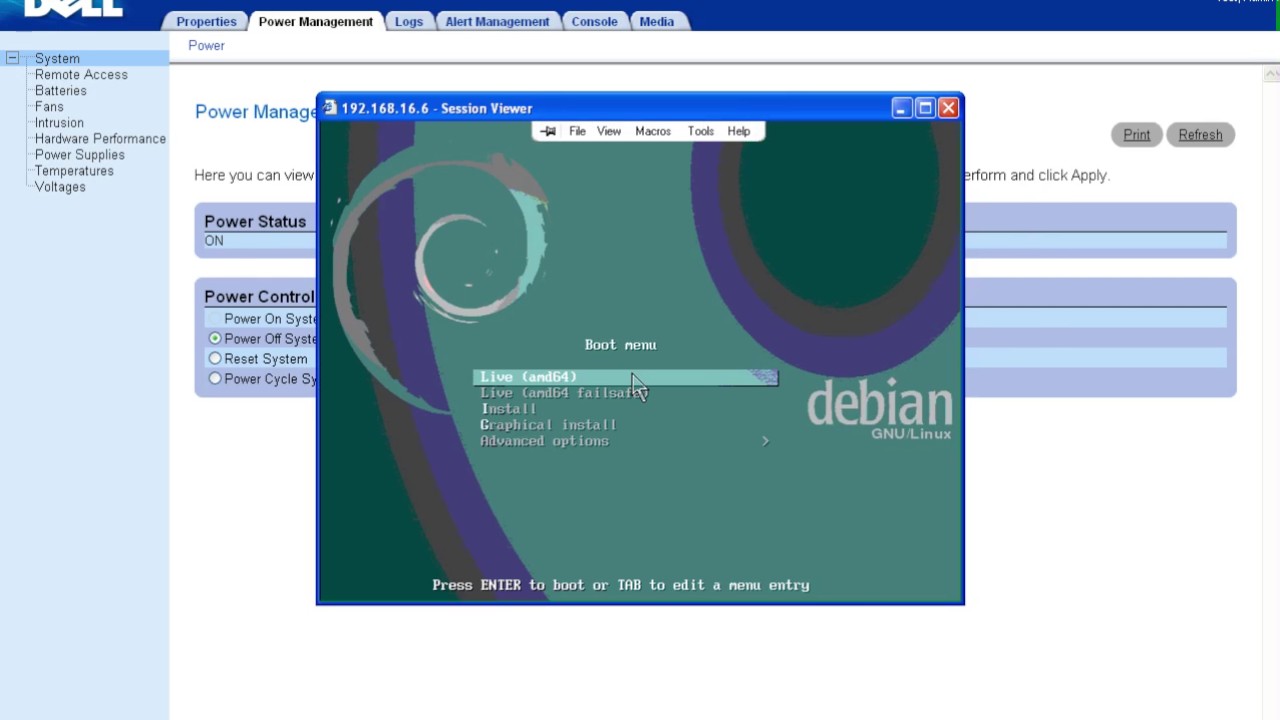1280x720 pixels.
Task: Open Remote Access in the tree
Action: click(x=81, y=75)
